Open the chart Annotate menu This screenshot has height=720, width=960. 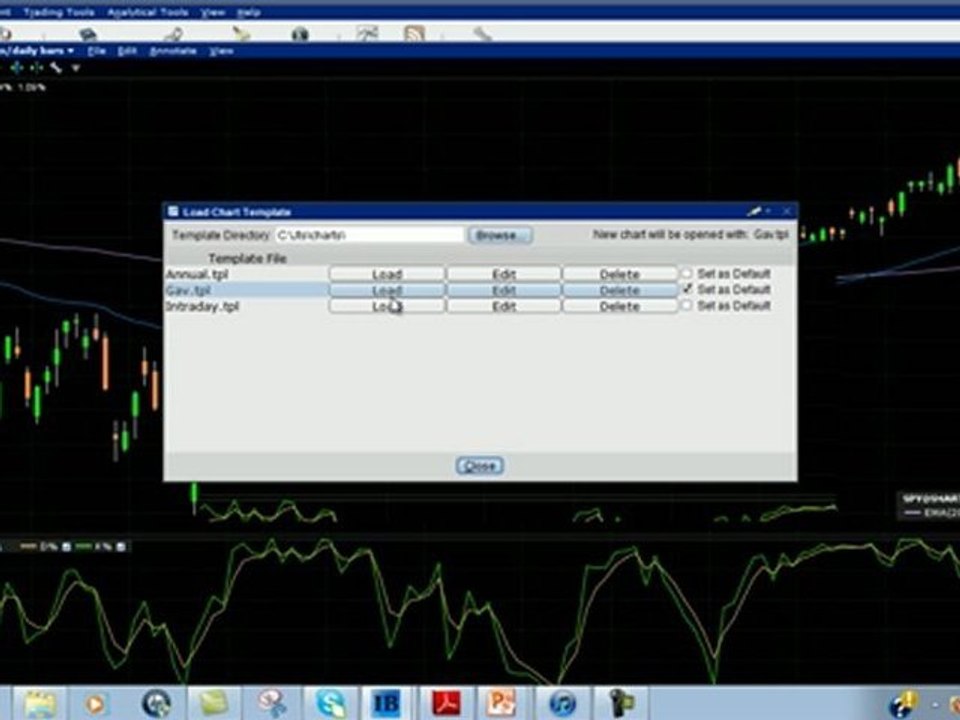click(x=173, y=51)
